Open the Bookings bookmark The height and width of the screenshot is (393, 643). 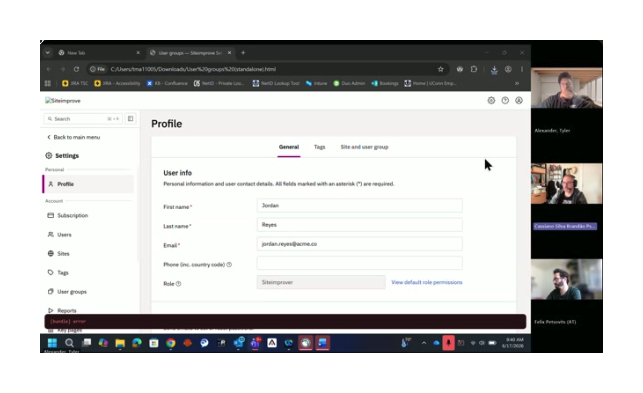385,83
